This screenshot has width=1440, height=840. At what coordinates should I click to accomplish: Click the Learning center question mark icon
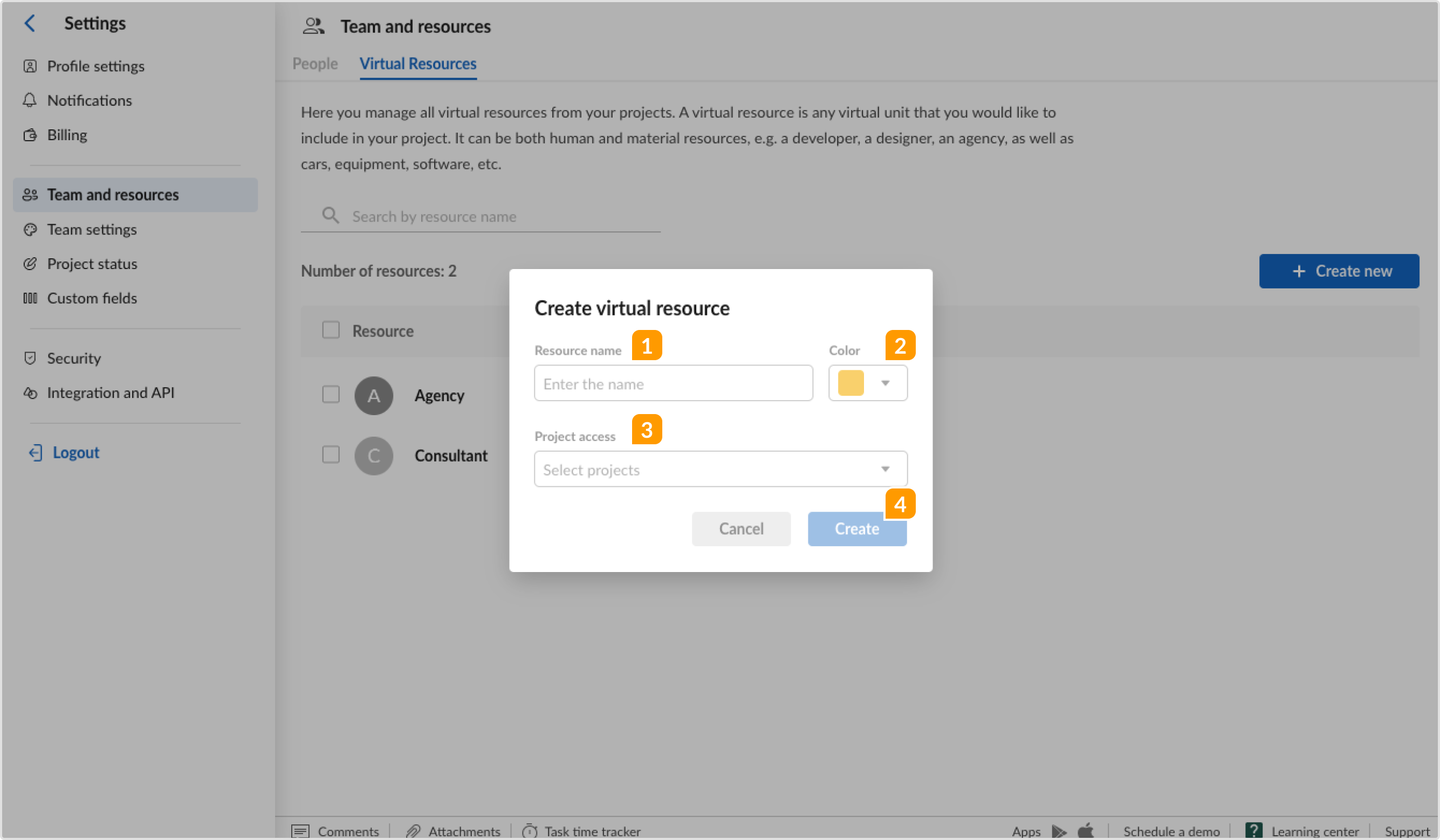pyautogui.click(x=1253, y=831)
